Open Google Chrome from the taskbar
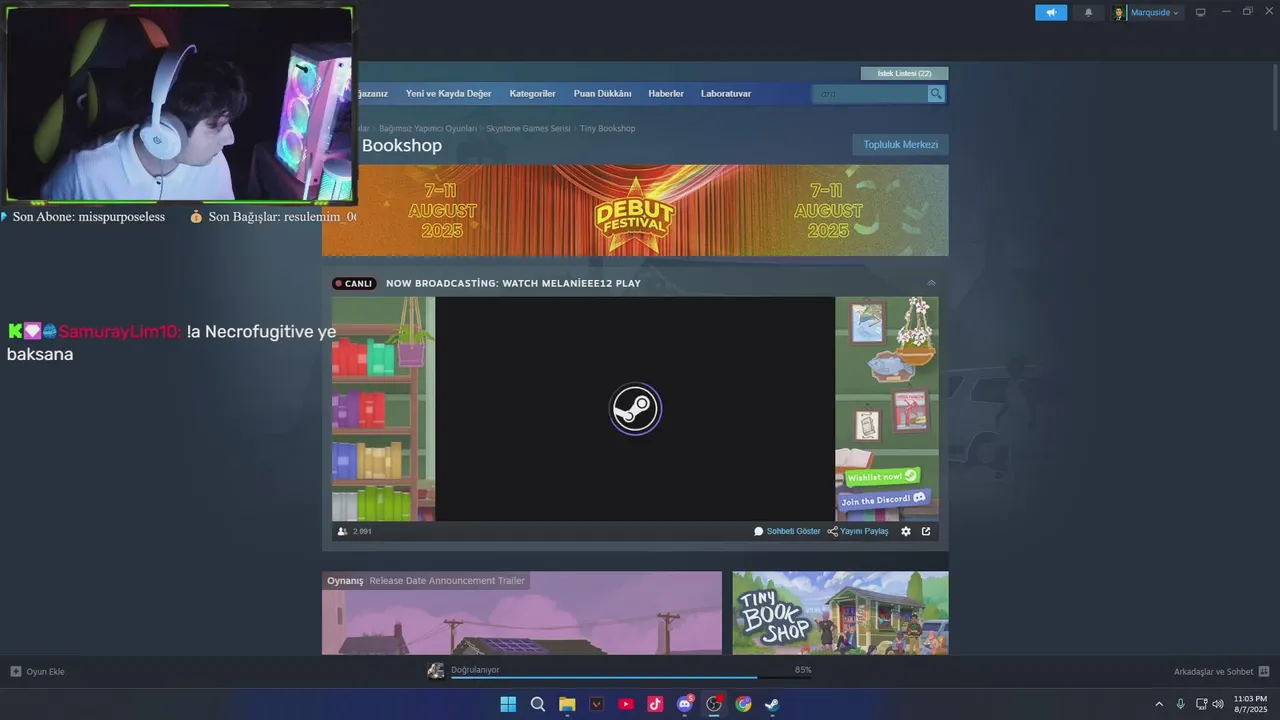The height and width of the screenshot is (720, 1280). [x=743, y=704]
